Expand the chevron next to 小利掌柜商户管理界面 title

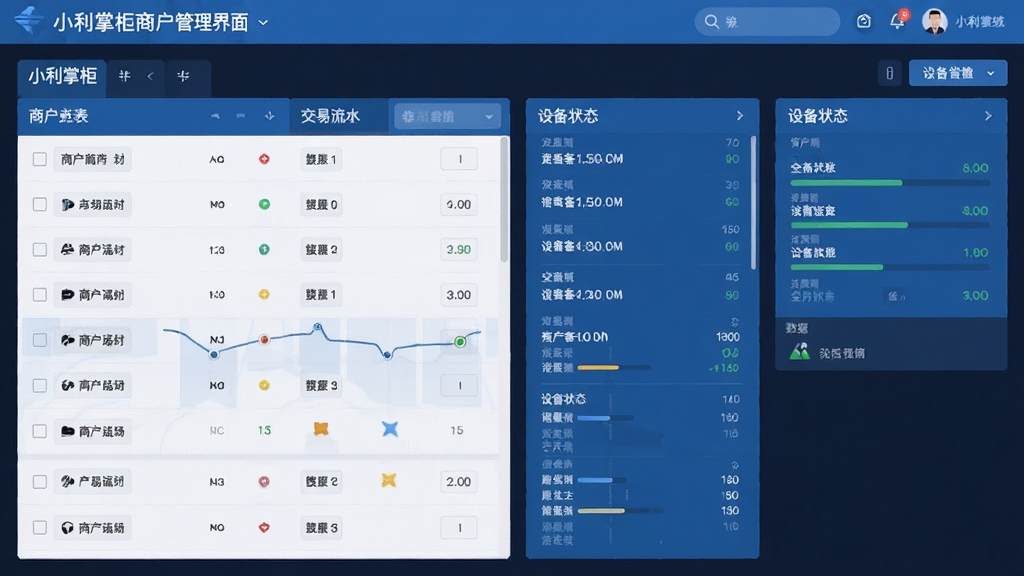tap(263, 22)
